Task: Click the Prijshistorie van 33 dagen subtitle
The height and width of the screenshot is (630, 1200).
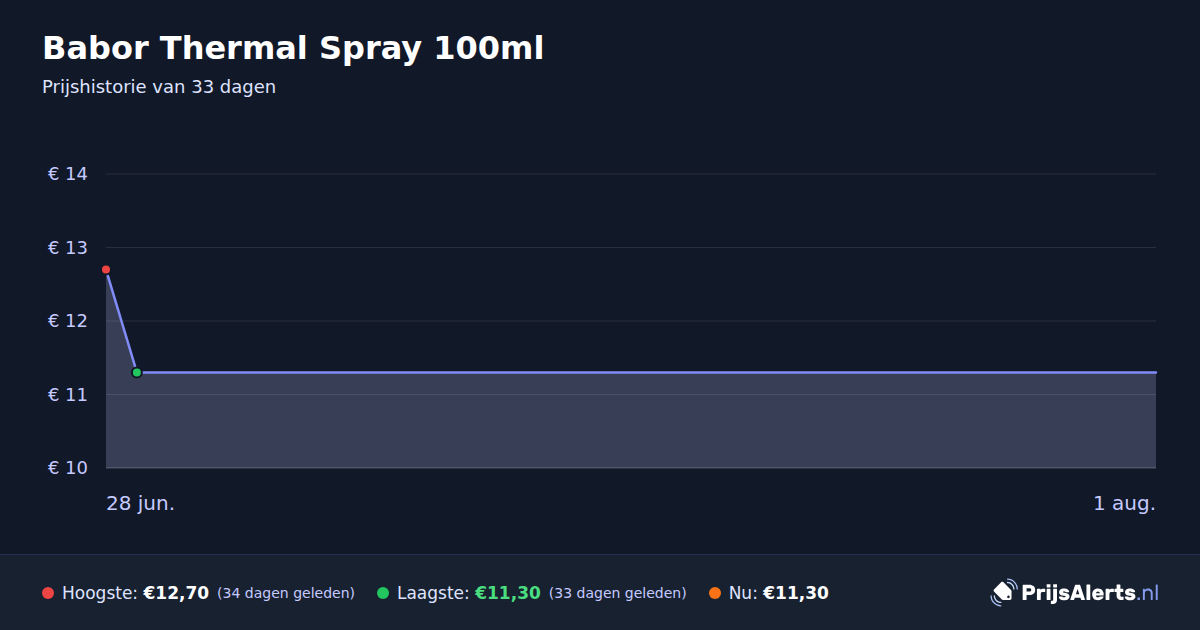Action: coord(159,87)
